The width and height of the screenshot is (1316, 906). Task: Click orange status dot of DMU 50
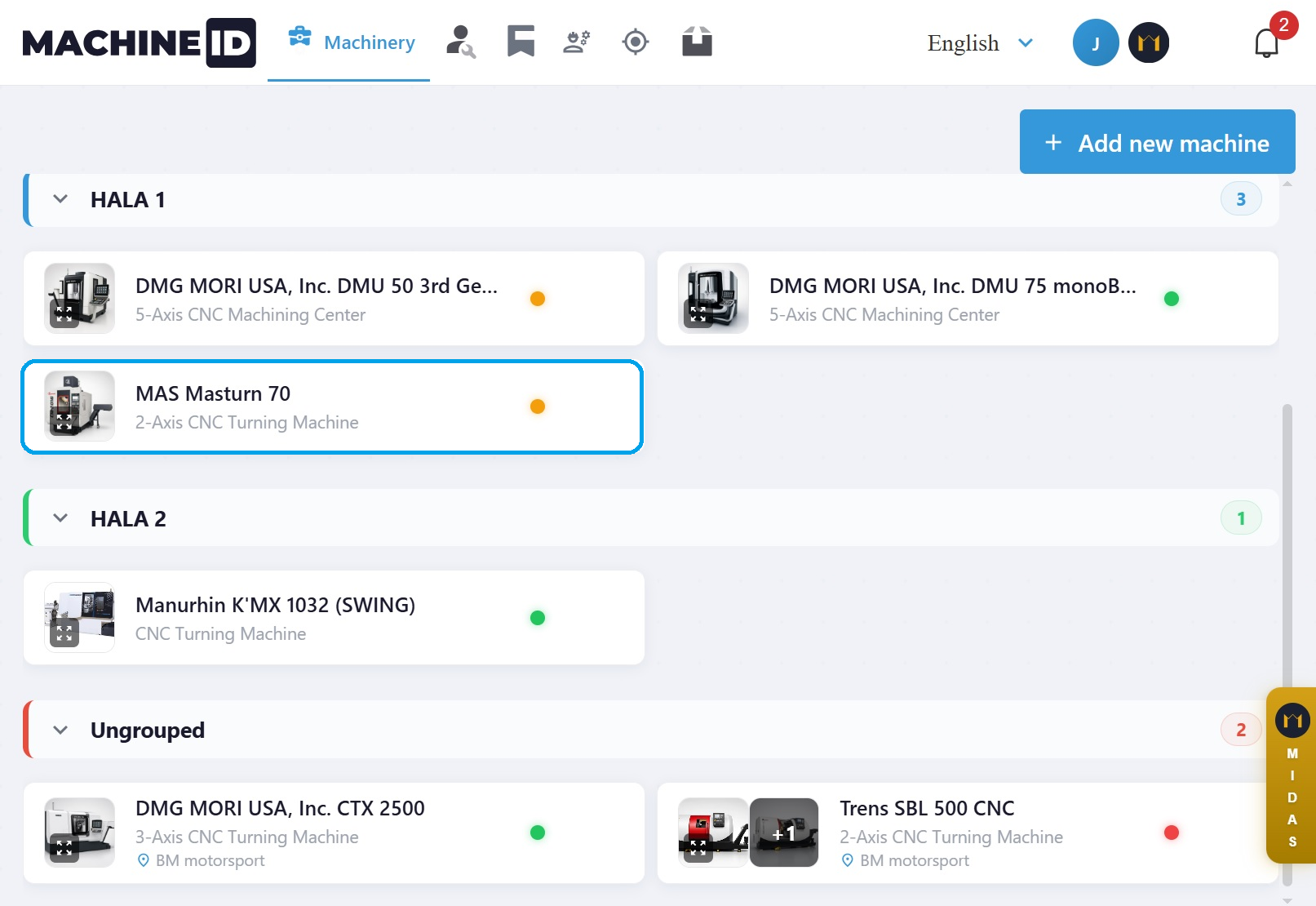538,299
